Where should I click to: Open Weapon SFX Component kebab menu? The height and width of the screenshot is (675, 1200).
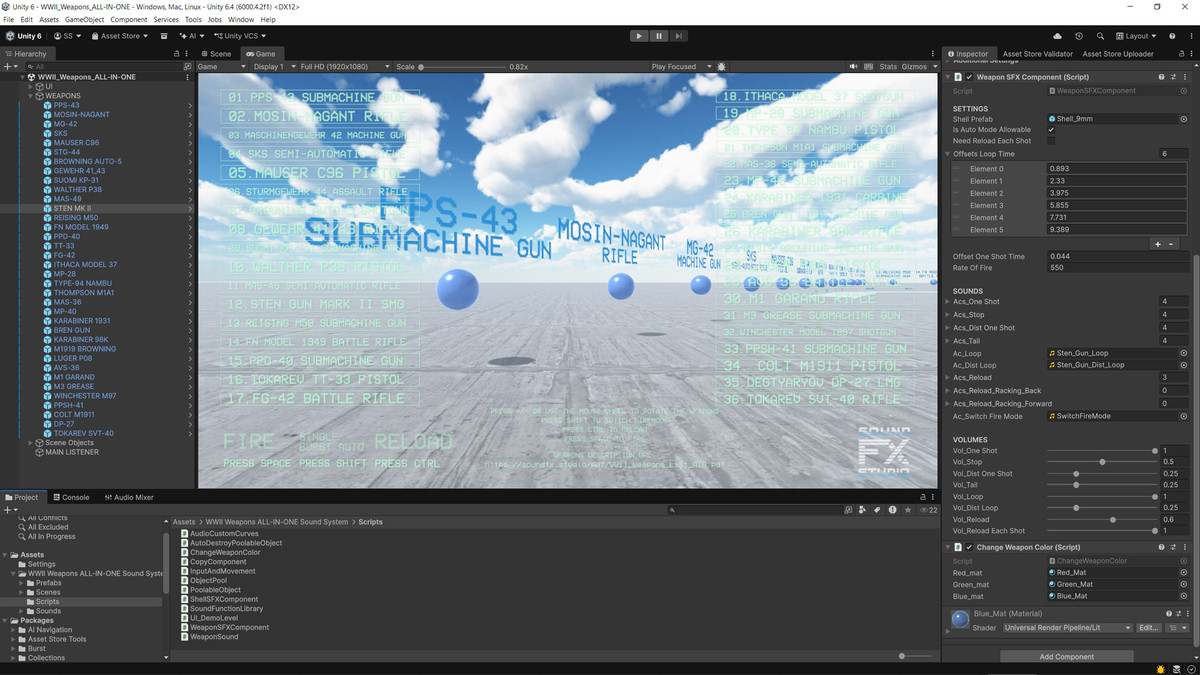click(x=1185, y=77)
